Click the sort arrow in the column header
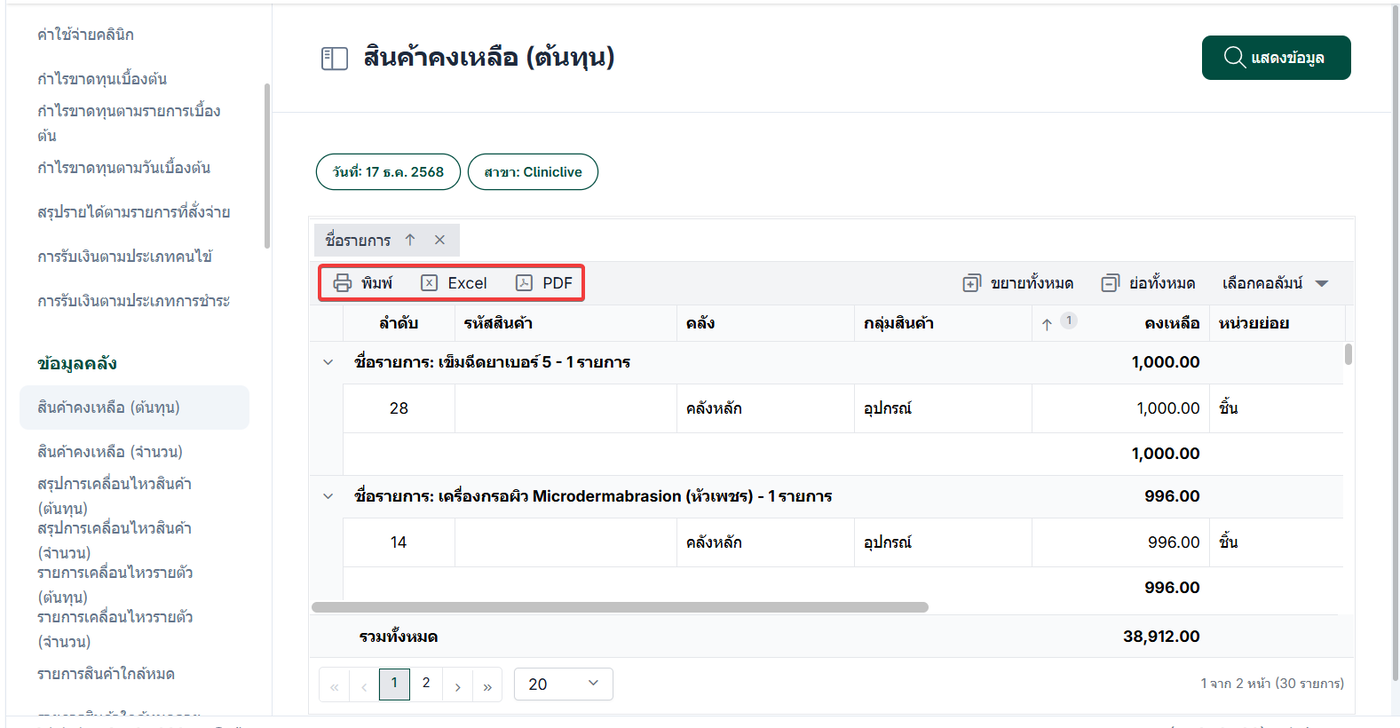 (x=1047, y=324)
